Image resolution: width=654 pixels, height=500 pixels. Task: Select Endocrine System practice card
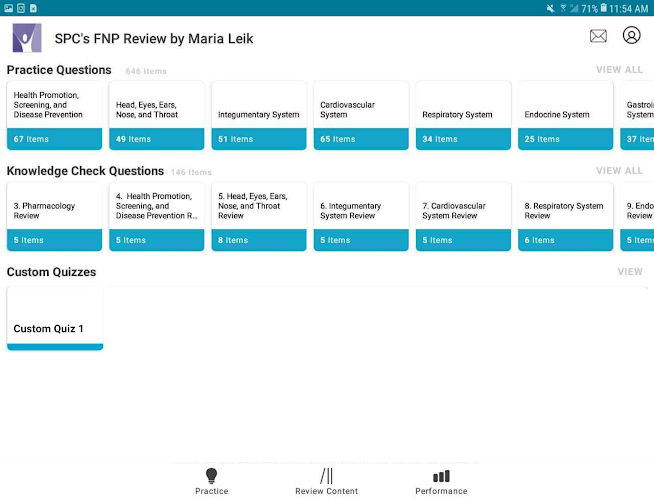pos(566,116)
